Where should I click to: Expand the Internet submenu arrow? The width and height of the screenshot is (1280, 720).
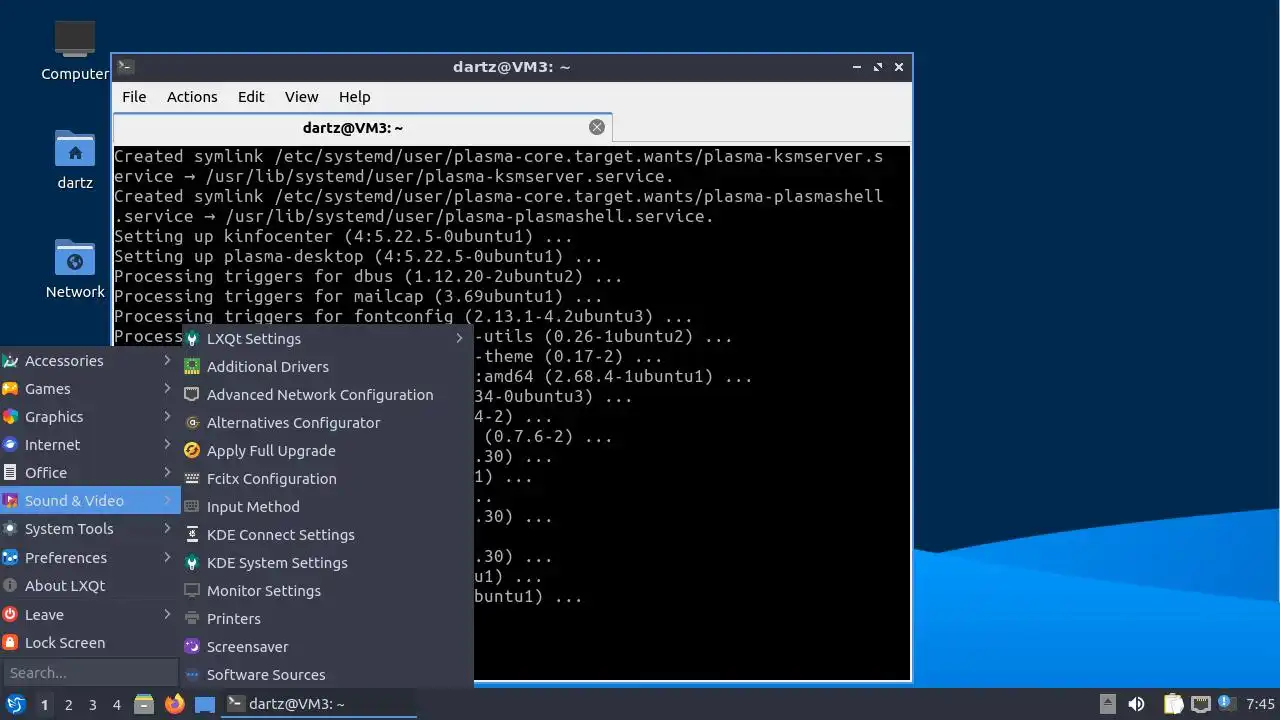(x=168, y=444)
